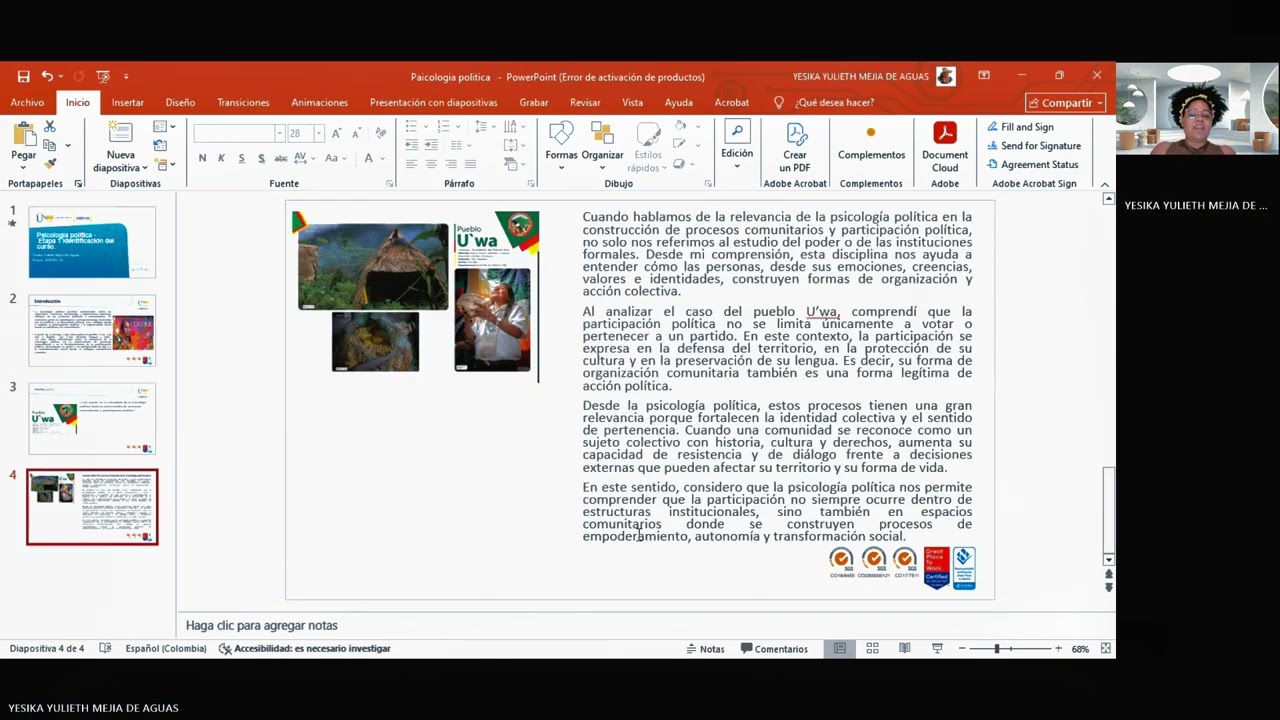The width and height of the screenshot is (1280, 720).
Task: Start slideshow from beginning via quick access icon
Action: (x=103, y=76)
